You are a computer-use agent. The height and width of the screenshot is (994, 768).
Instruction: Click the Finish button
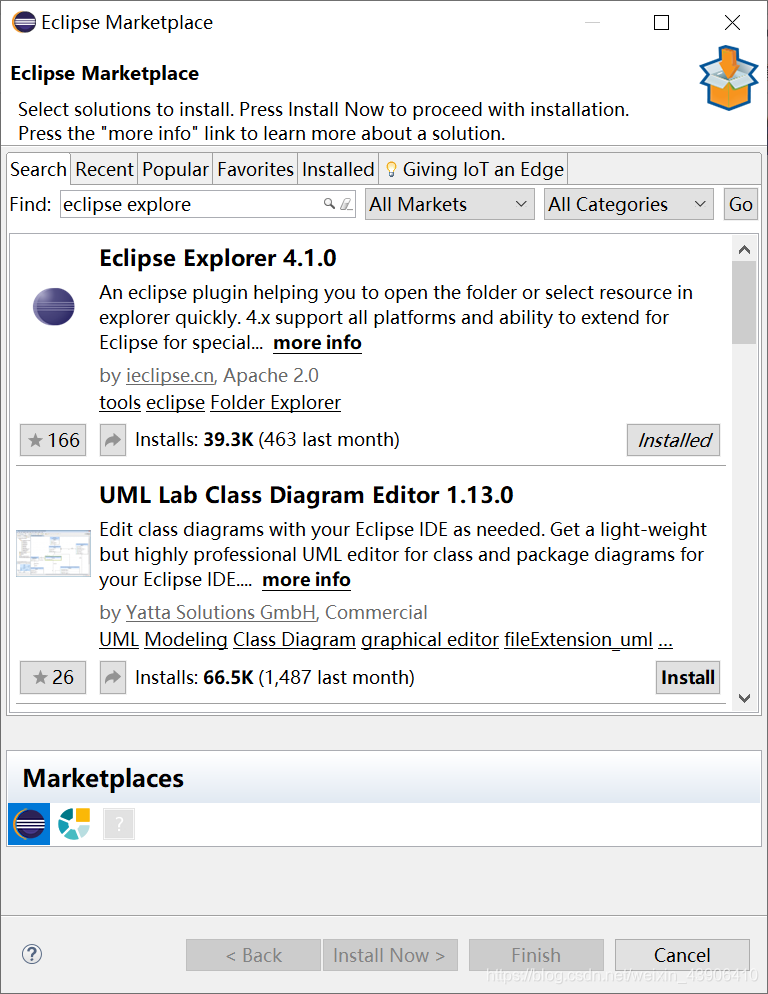click(536, 955)
